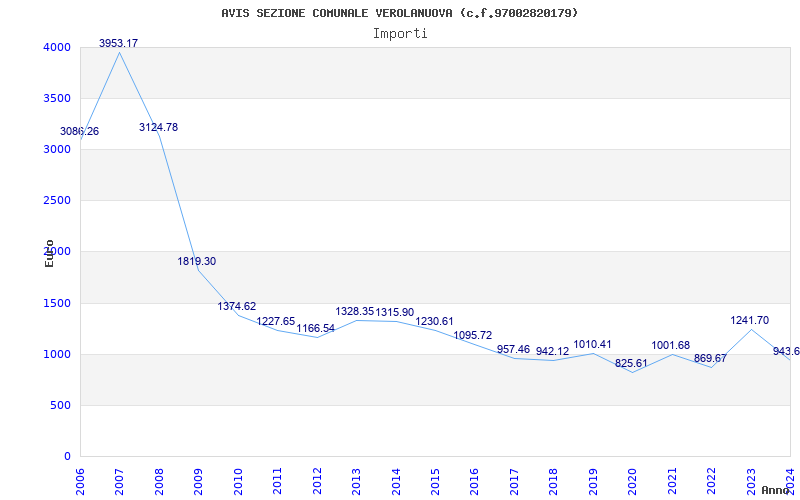The height and width of the screenshot is (500, 800).
Task: Click the year 2023 axis label
Action: pyautogui.click(x=751, y=481)
